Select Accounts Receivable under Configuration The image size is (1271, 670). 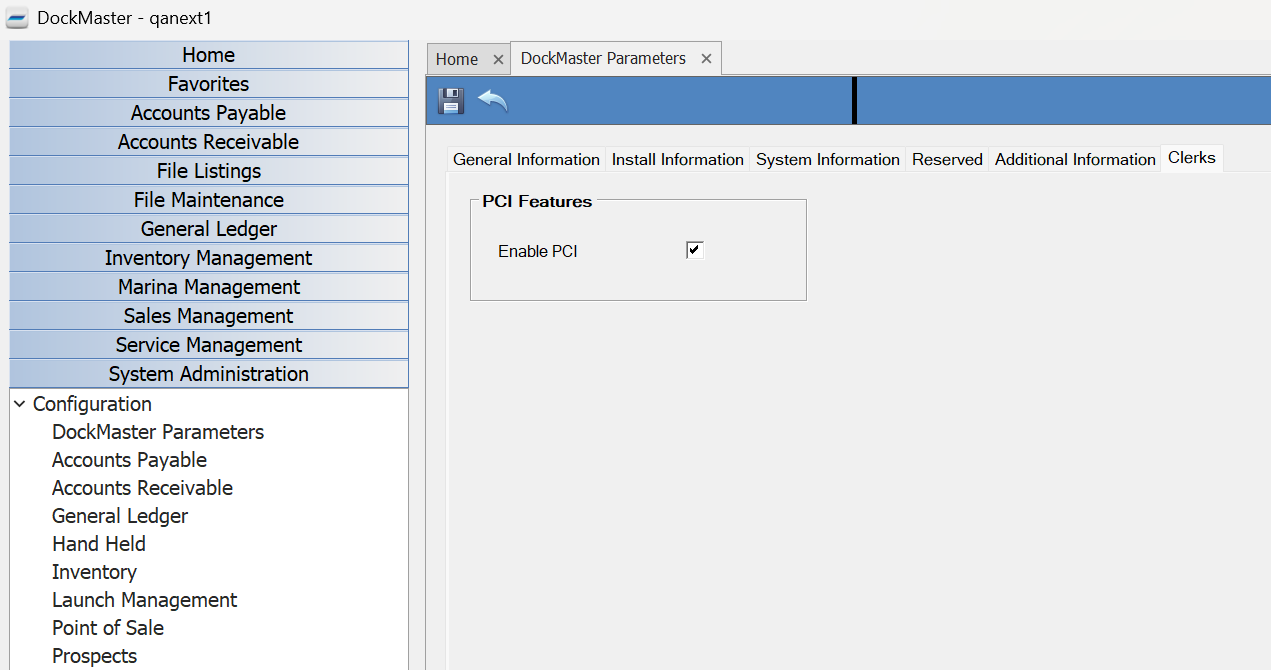coord(142,488)
